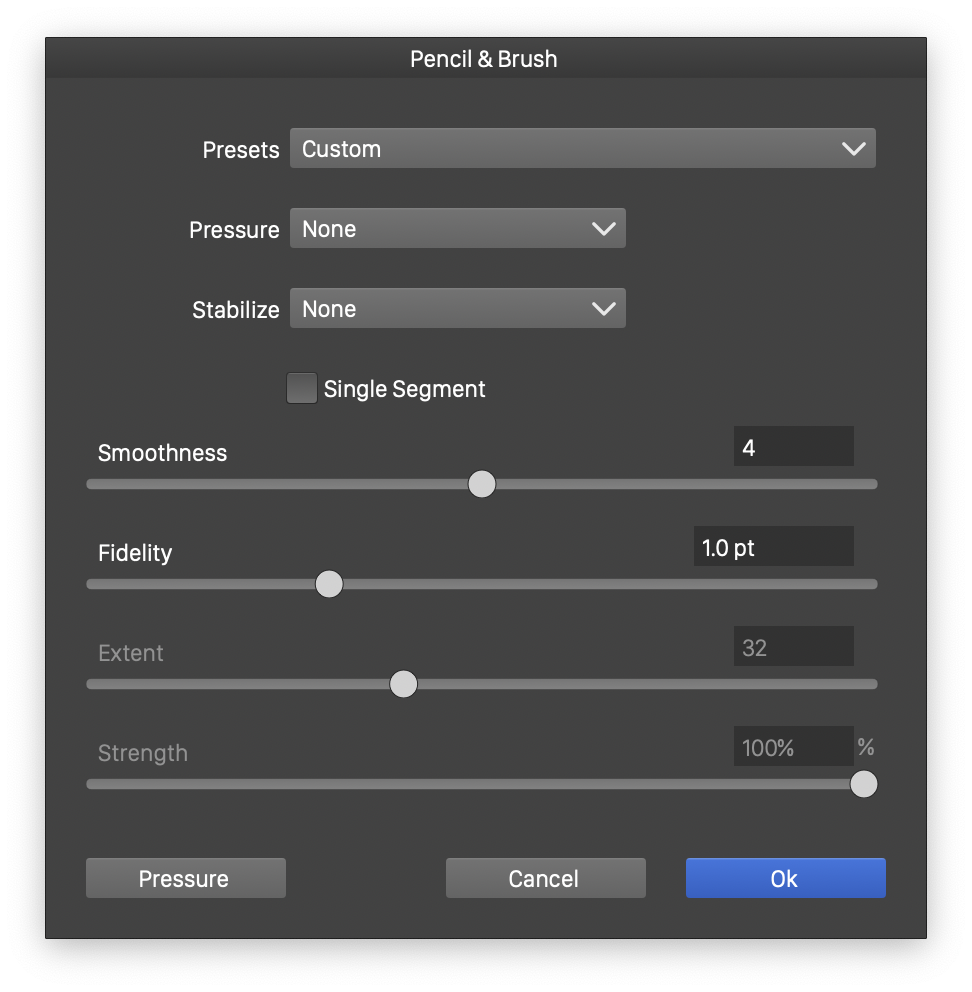Click the Smoothness slider handle
The height and width of the screenshot is (992, 972).
(x=482, y=484)
